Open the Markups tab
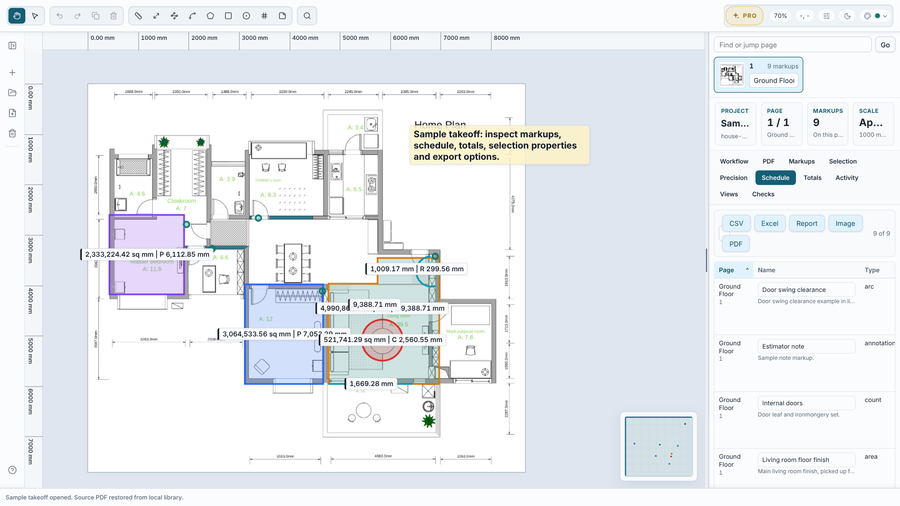The image size is (900, 506). click(x=801, y=162)
